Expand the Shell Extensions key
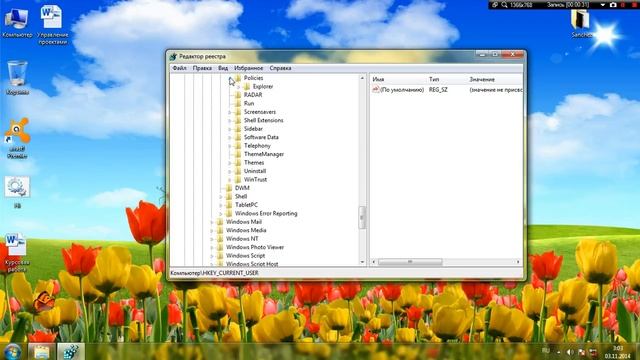 coord(230,121)
